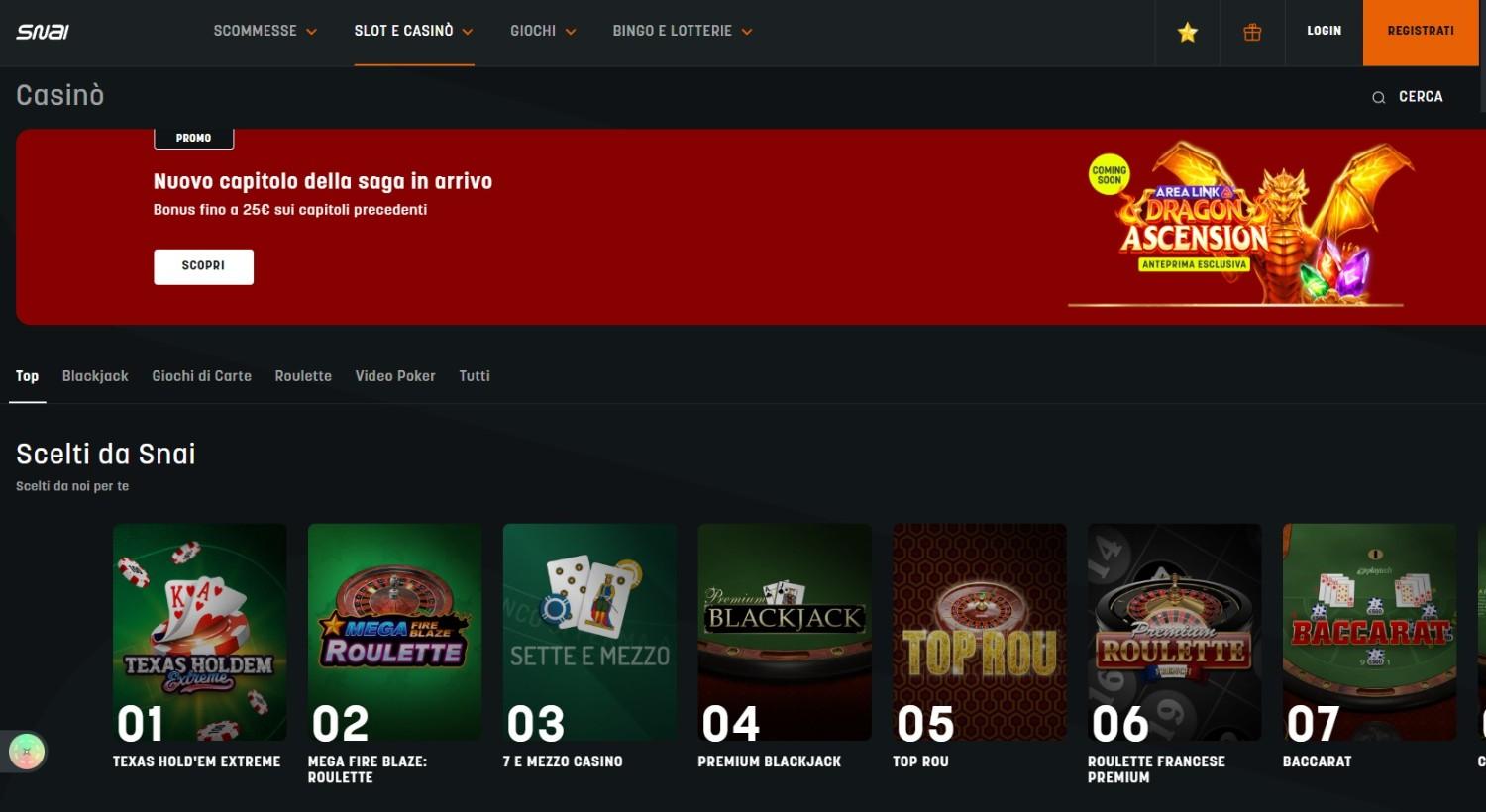
Task: Open promotions via the gift icon
Action: tap(1252, 33)
